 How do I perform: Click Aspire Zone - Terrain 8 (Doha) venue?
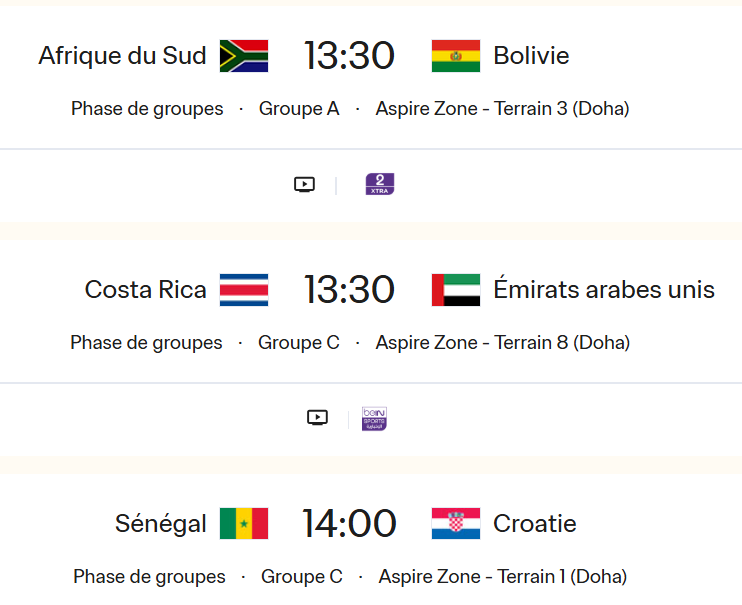(x=502, y=343)
